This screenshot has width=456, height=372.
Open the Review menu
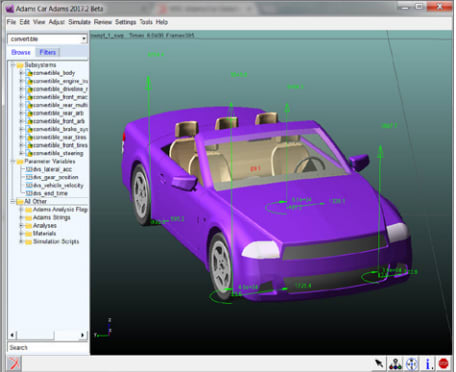pyautogui.click(x=103, y=22)
